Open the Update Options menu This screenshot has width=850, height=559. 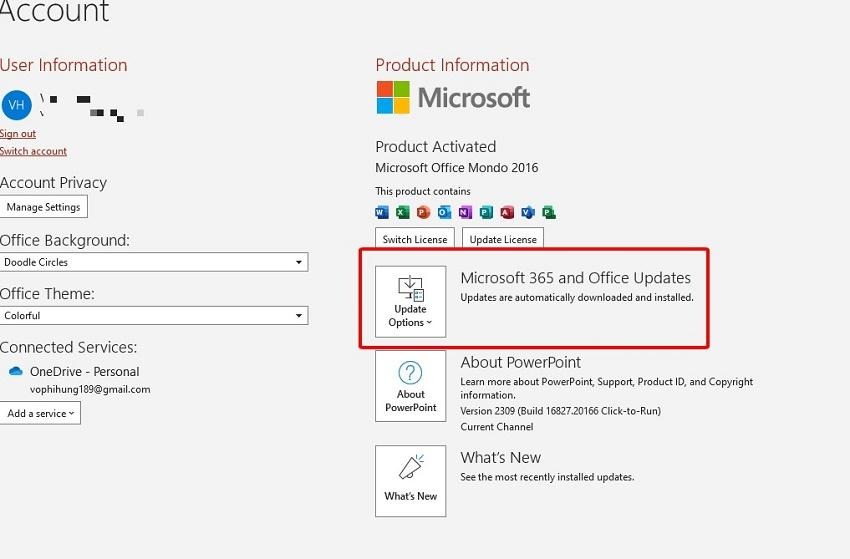410,301
